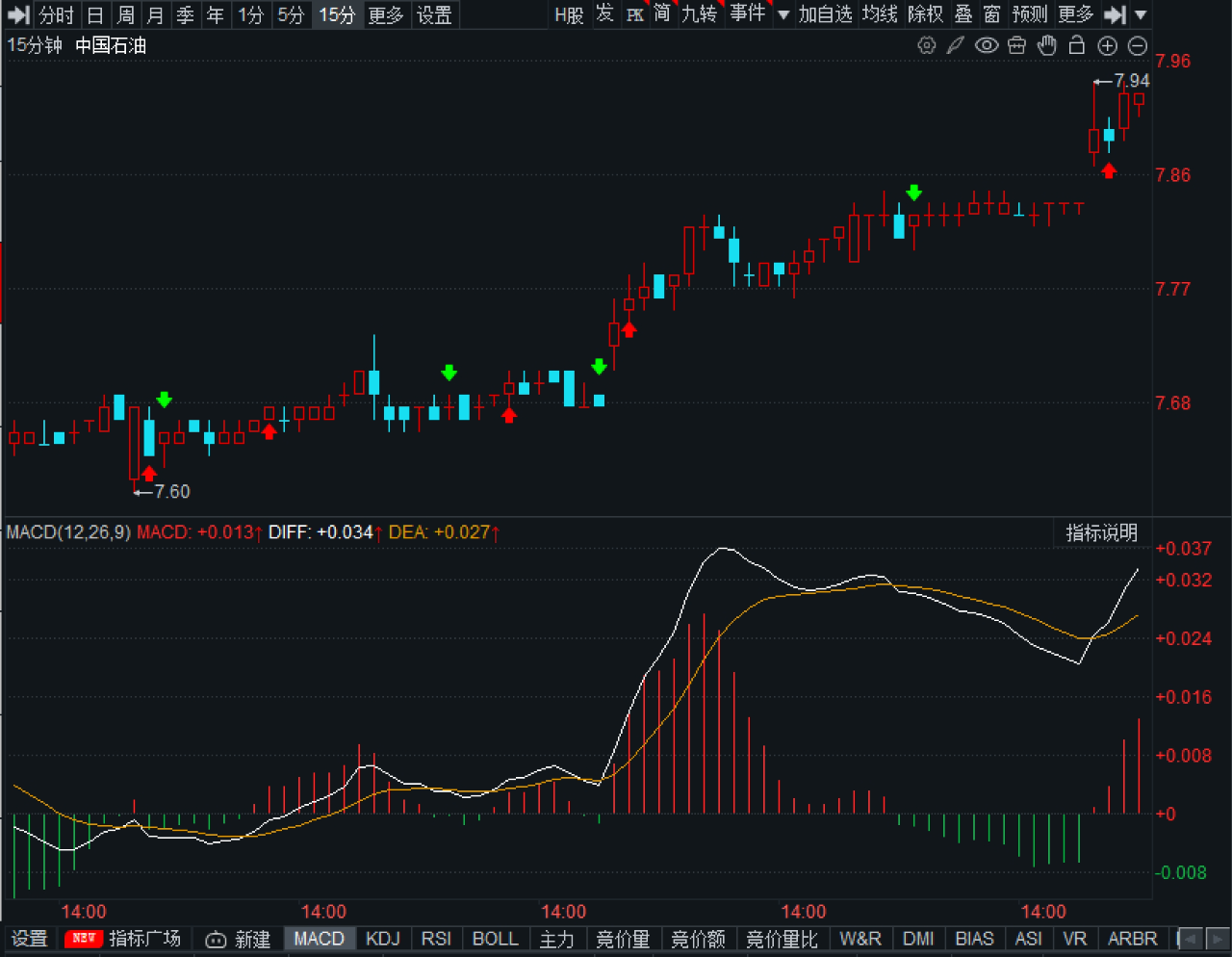Viewport: 1232px width, 957px height.
Task: Select the drawing pen tool
Action: click(956, 45)
